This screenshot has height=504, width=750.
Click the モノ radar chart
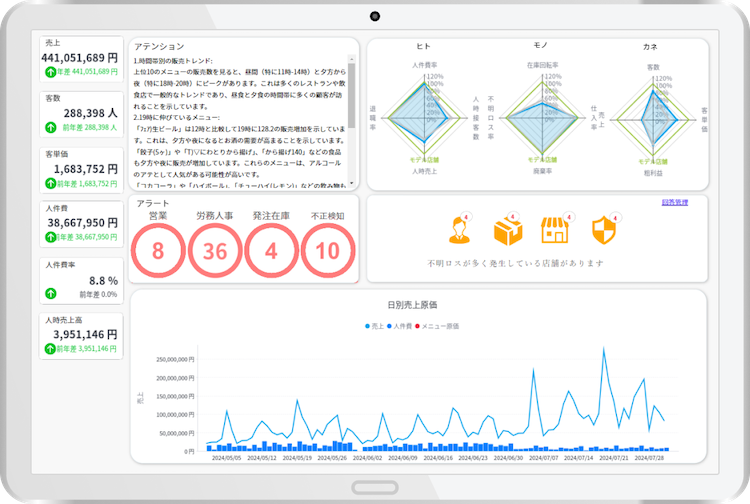click(x=542, y=118)
